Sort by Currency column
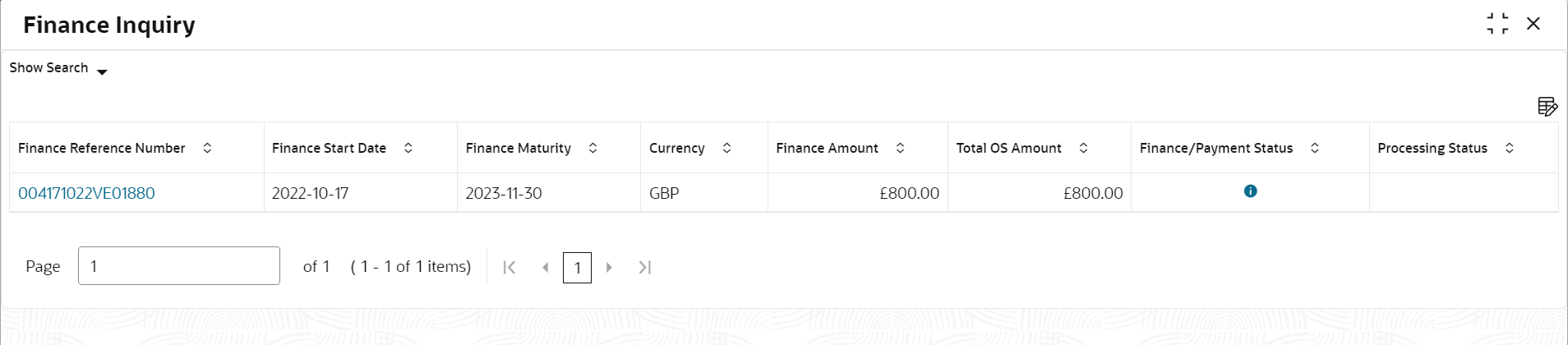Viewport: 1568px width, 345px height. [726, 148]
